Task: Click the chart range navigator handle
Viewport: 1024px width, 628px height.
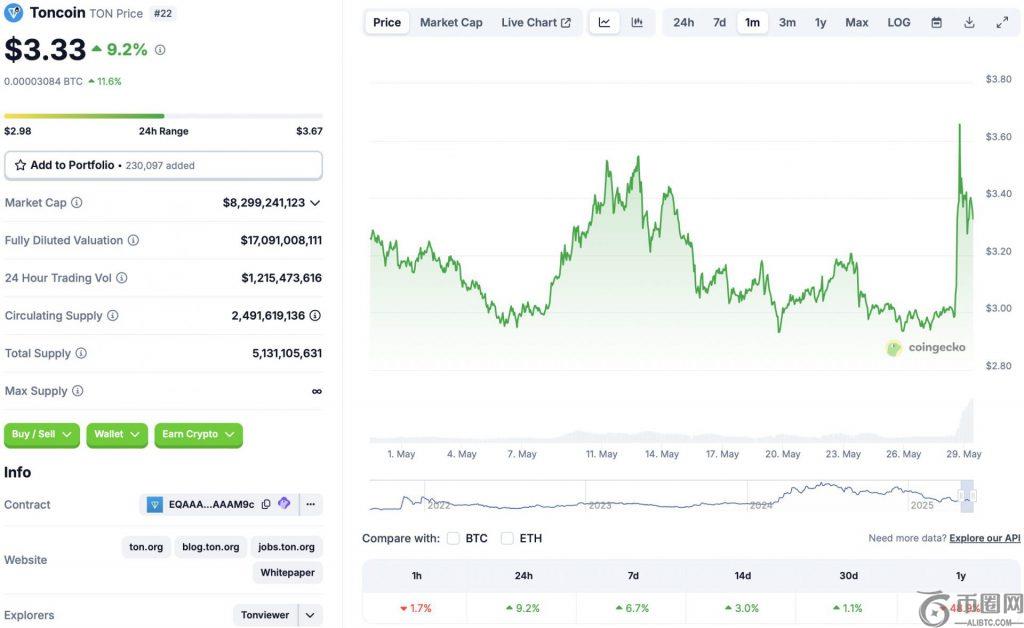Action: click(967, 495)
